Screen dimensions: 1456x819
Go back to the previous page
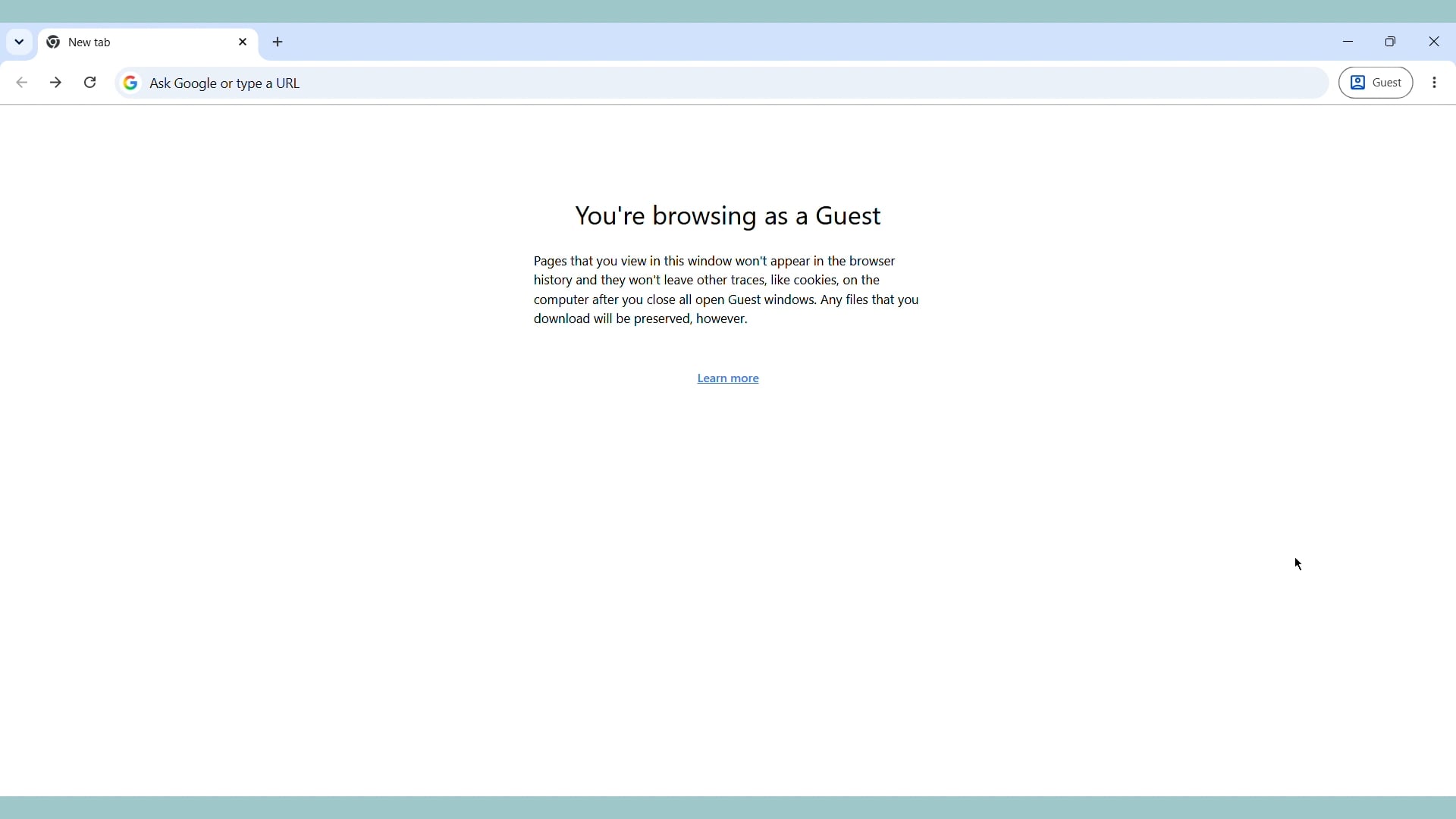click(22, 83)
